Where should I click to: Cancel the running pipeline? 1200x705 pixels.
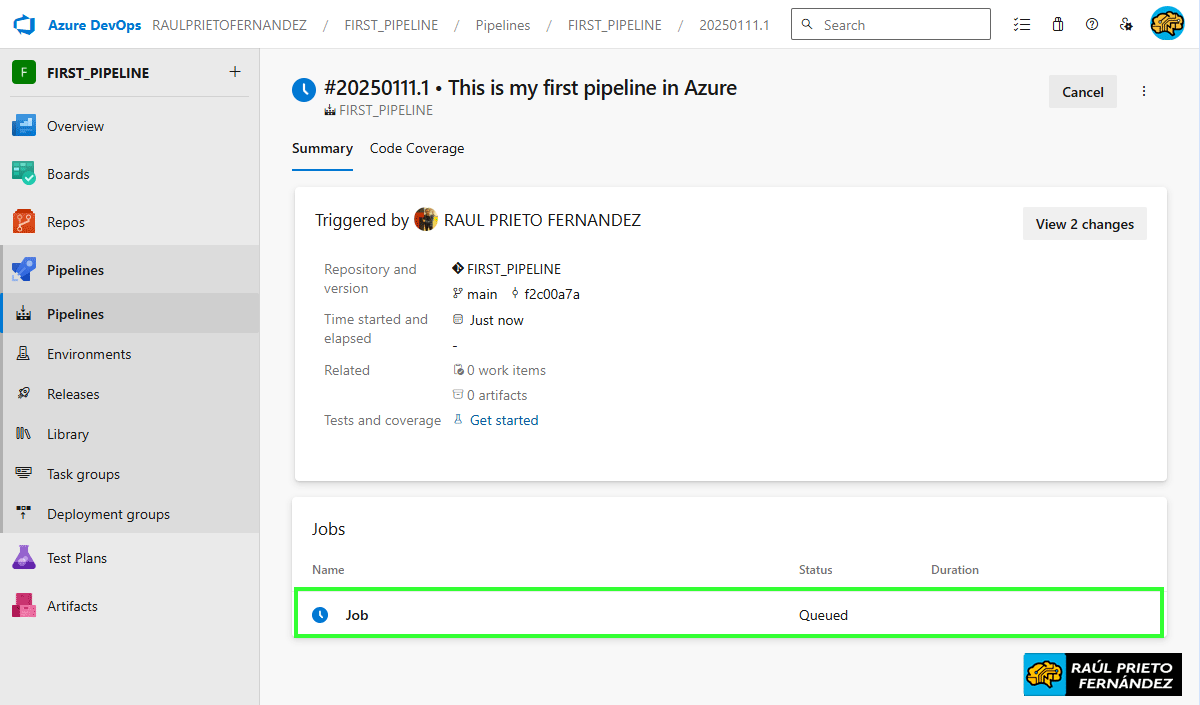(x=1082, y=92)
